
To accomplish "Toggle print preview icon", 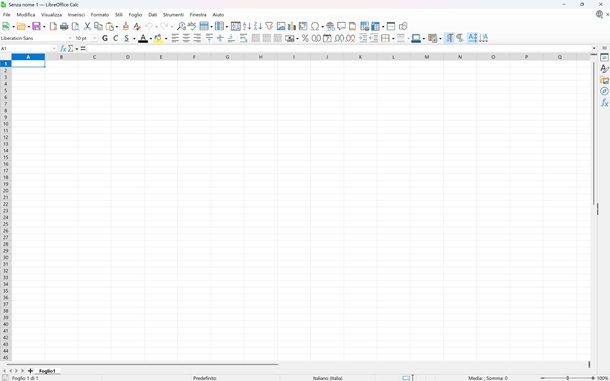I will pos(75,26).
